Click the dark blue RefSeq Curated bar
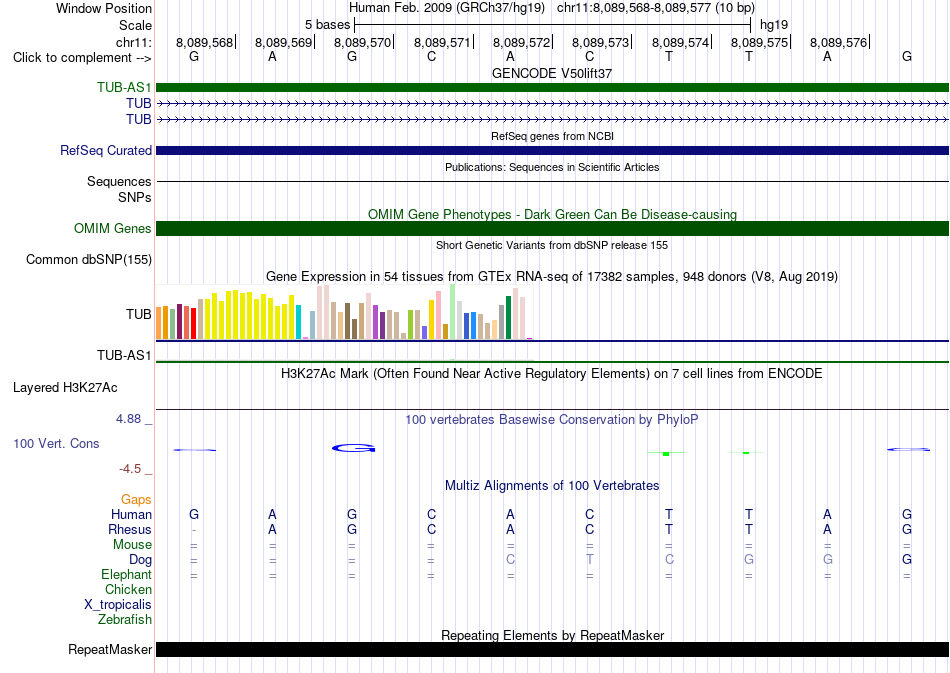 pos(552,150)
